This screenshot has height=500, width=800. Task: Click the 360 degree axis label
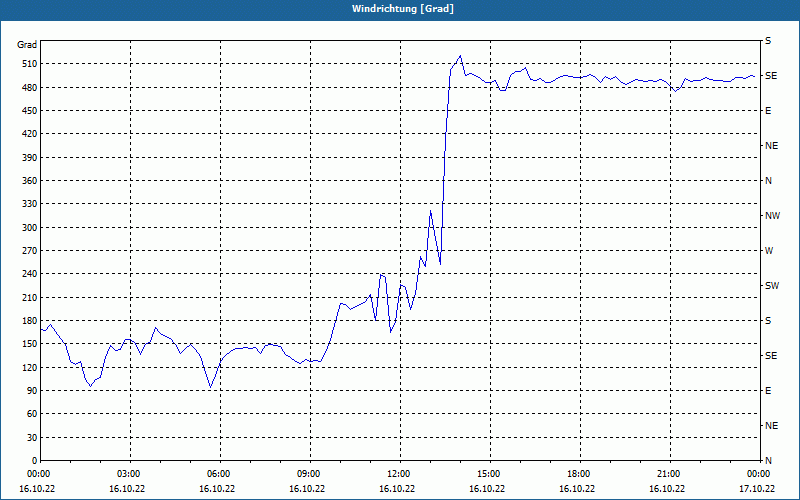[x=30, y=181]
